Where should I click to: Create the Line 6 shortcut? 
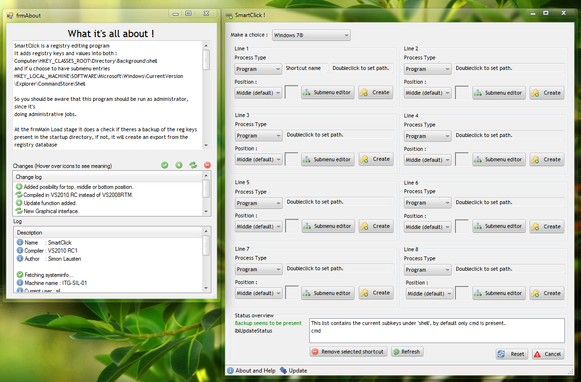pos(547,226)
